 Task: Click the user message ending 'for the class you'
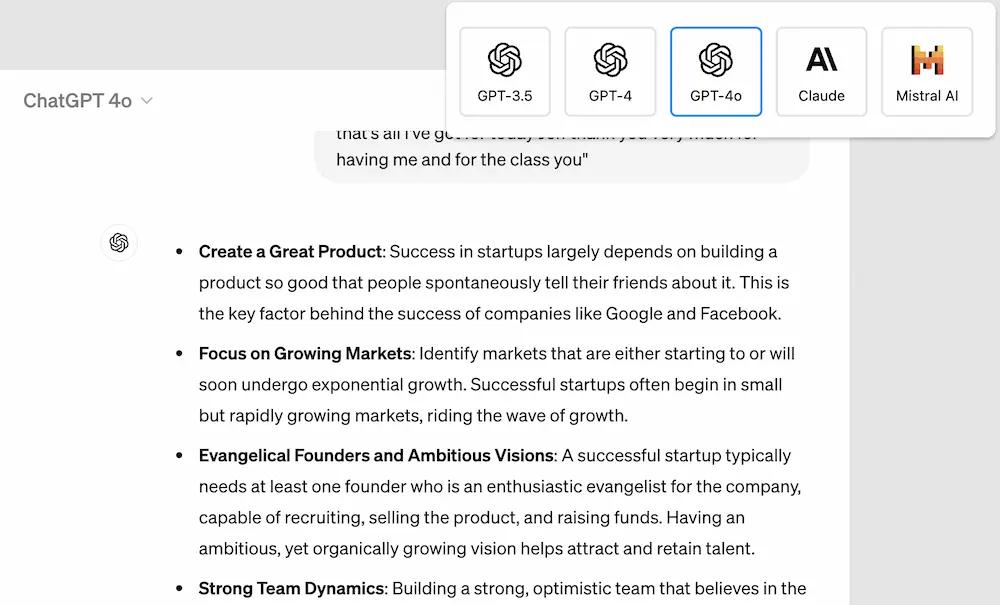click(x=562, y=153)
